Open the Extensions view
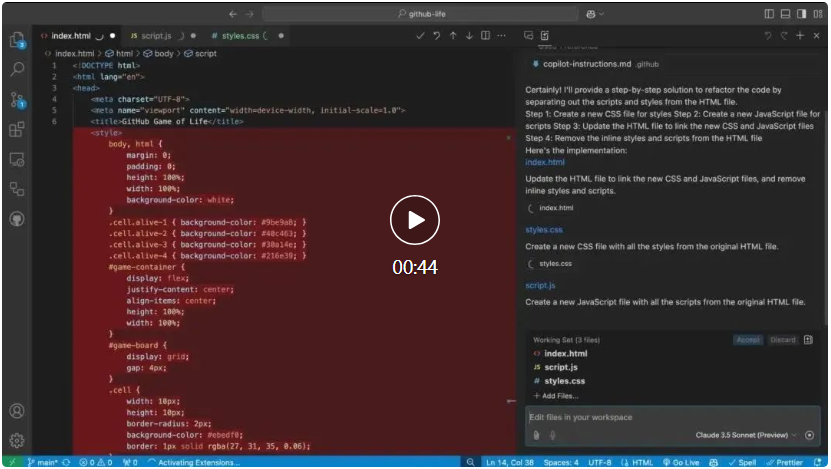Viewport: 831px width, 469px height. point(17,130)
